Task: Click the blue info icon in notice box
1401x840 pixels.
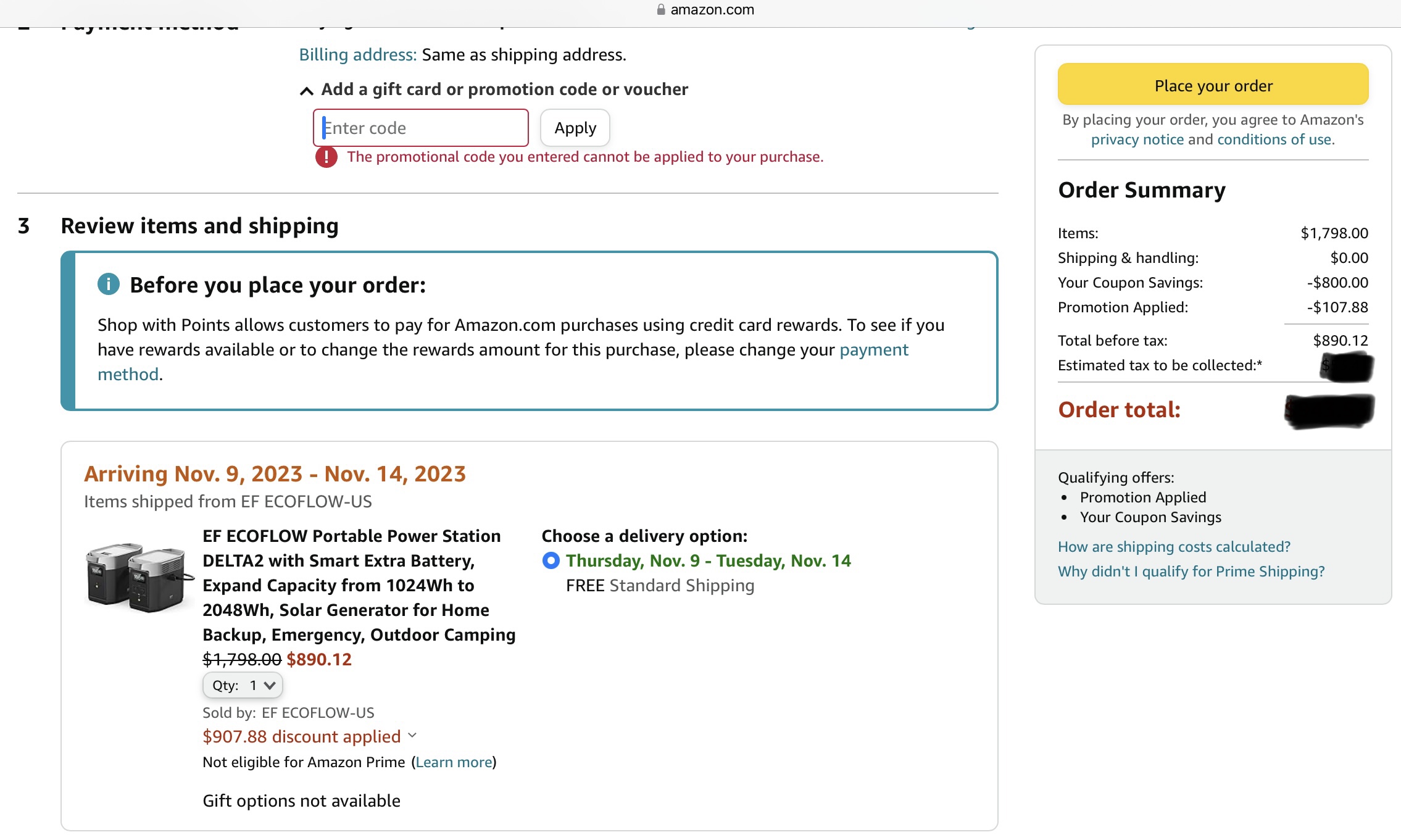Action: (109, 285)
